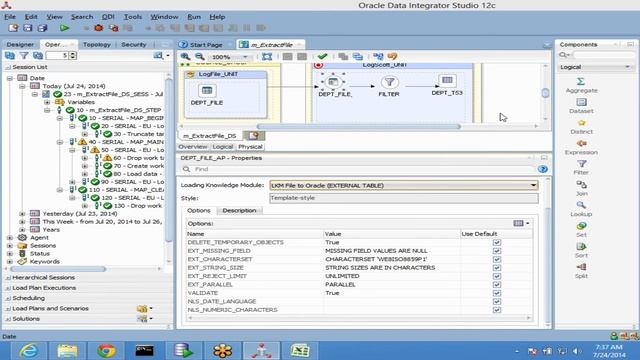This screenshot has height=360, width=640.
Task: Open the zoom percentage 100% dropdown
Action: pyautogui.click(x=245, y=57)
